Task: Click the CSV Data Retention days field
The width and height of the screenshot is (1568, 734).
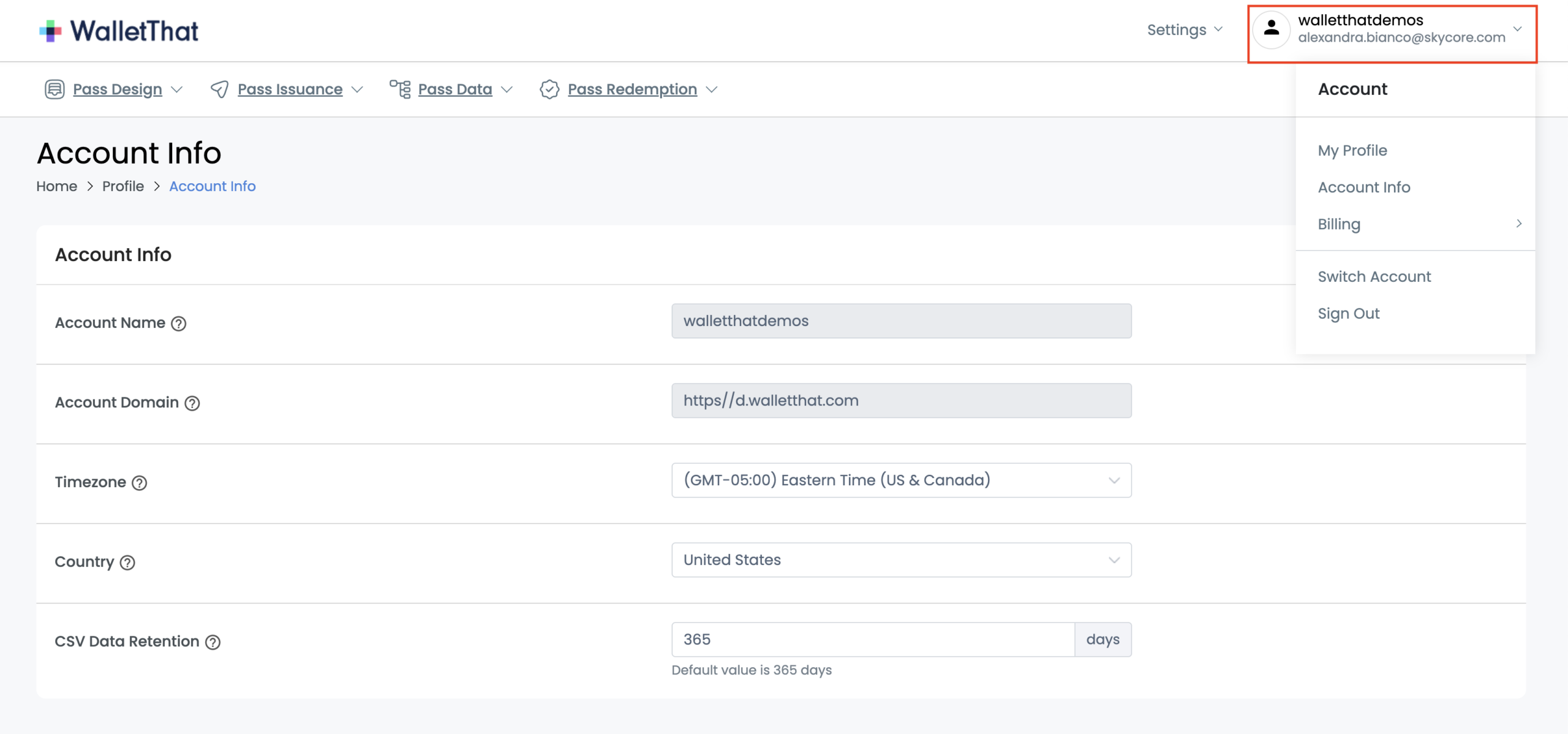Action: tap(872, 640)
